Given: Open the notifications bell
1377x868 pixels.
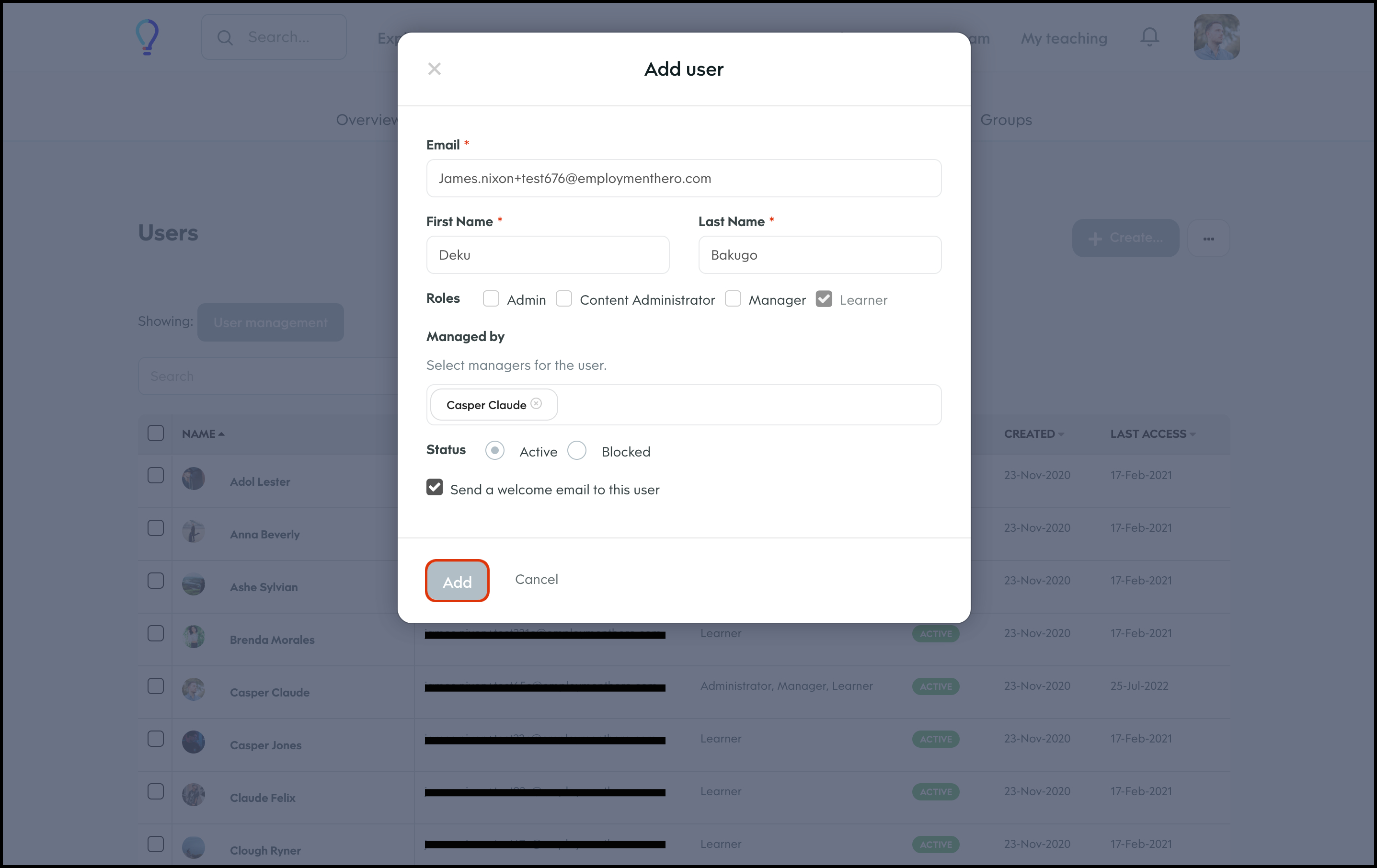Looking at the screenshot, I should (x=1149, y=37).
